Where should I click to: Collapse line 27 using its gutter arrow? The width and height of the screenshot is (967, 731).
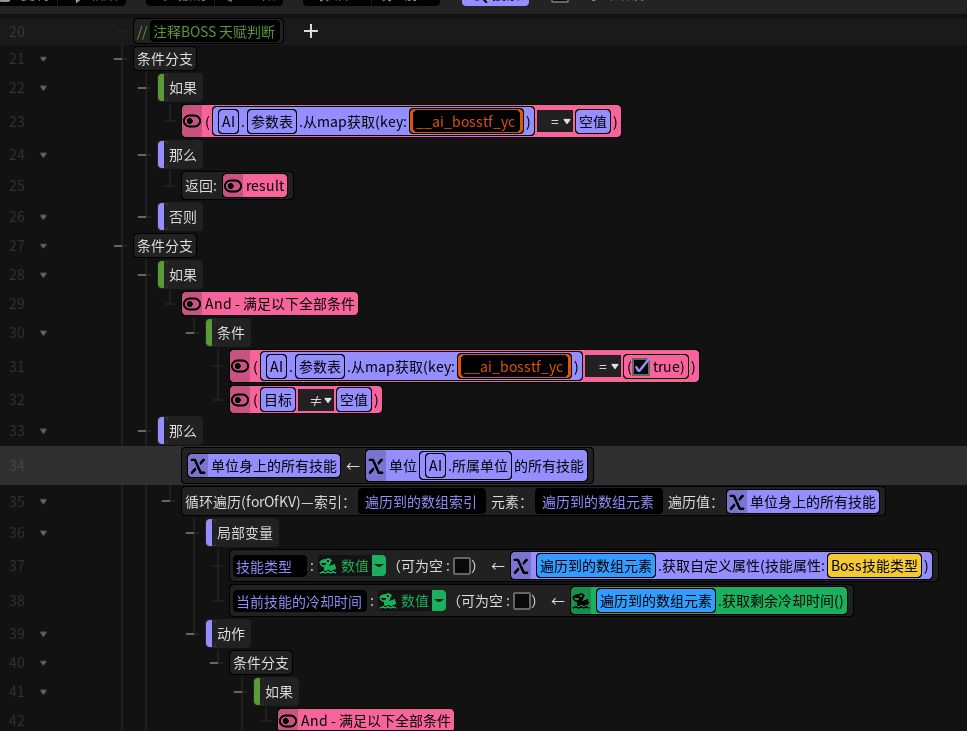coord(43,246)
